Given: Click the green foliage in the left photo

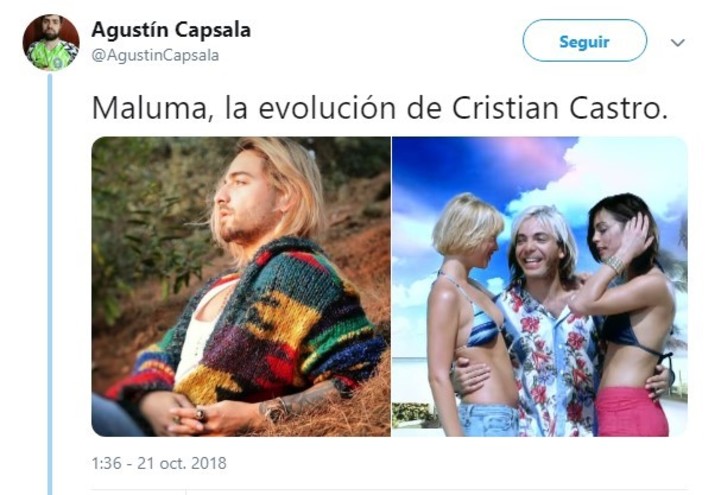Looking at the screenshot, I should pos(138,220).
